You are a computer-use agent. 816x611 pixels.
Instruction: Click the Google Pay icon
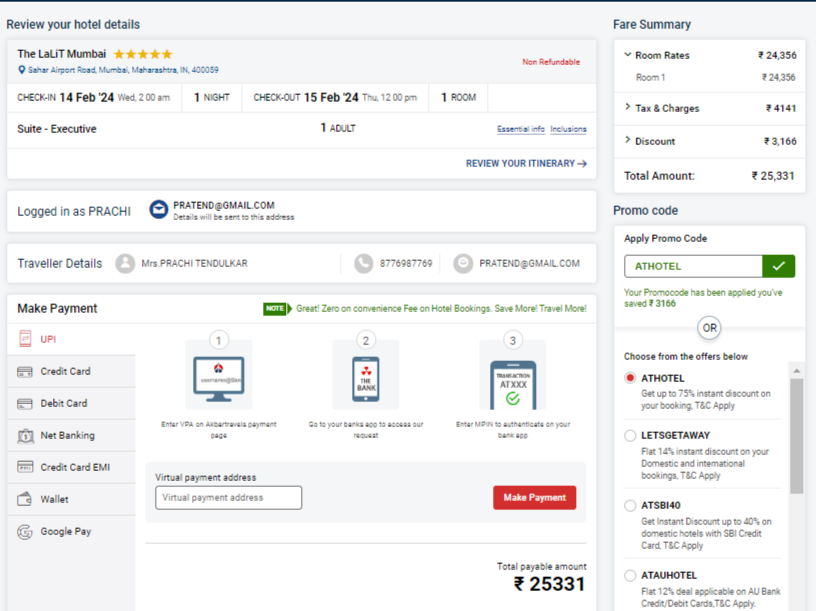(x=25, y=532)
